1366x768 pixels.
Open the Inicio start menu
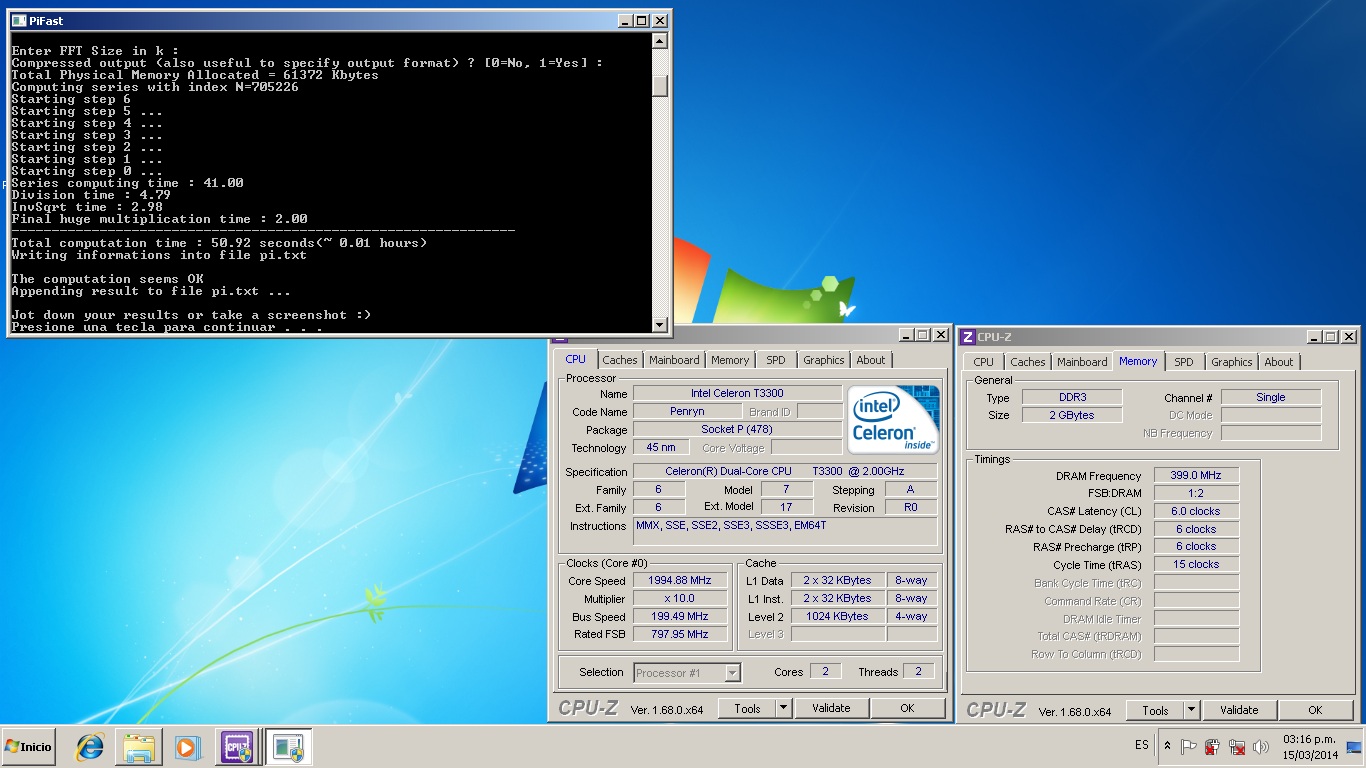[28, 746]
